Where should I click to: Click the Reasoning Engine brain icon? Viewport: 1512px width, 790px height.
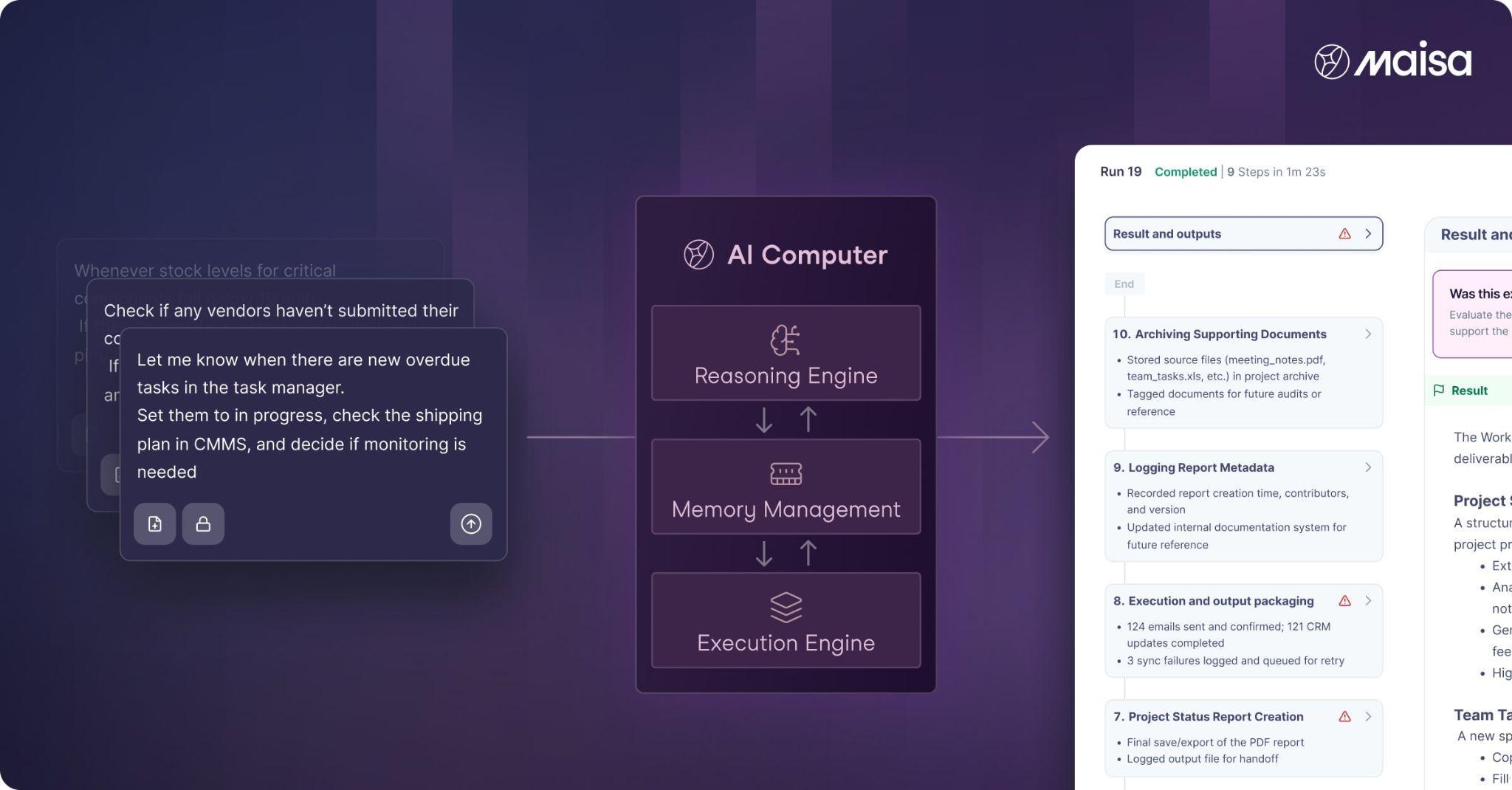[785, 340]
